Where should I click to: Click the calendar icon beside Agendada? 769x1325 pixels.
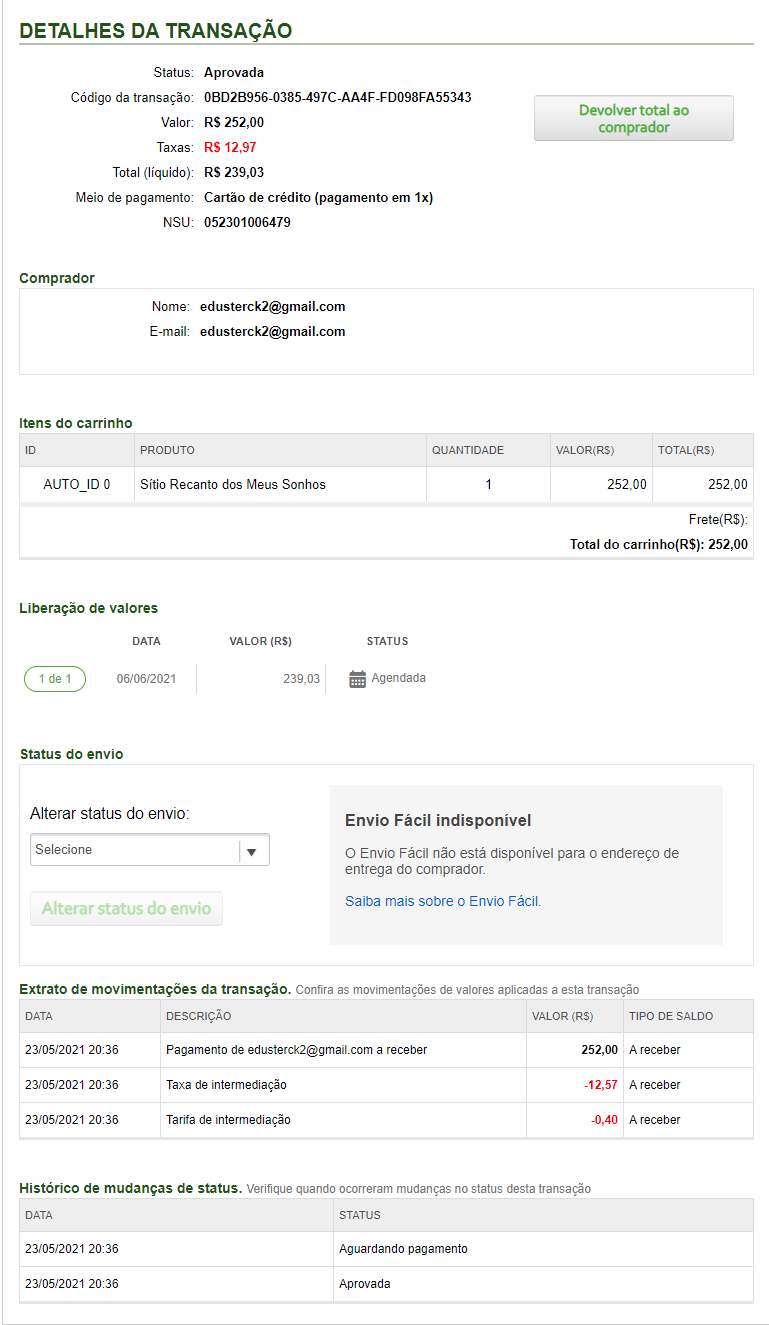coord(357,679)
